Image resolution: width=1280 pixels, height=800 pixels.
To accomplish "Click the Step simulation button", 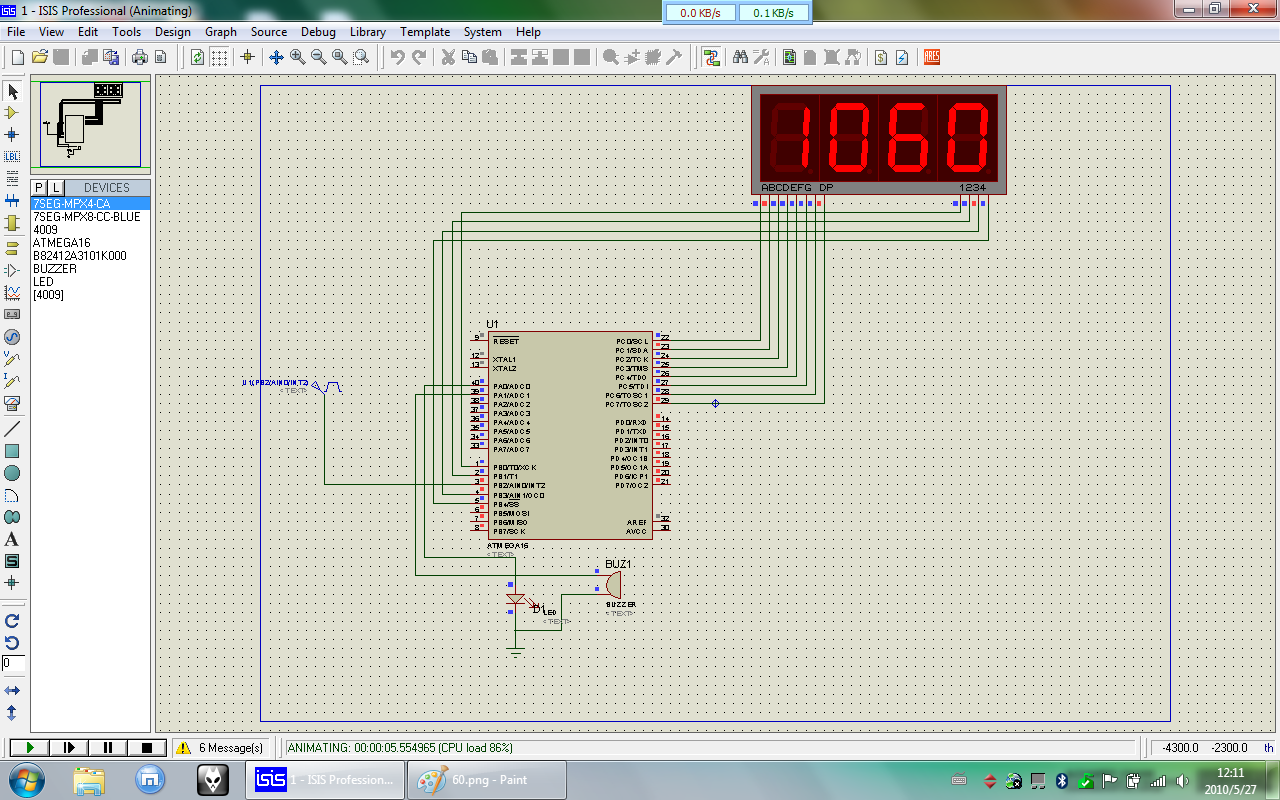I will pyautogui.click(x=69, y=747).
